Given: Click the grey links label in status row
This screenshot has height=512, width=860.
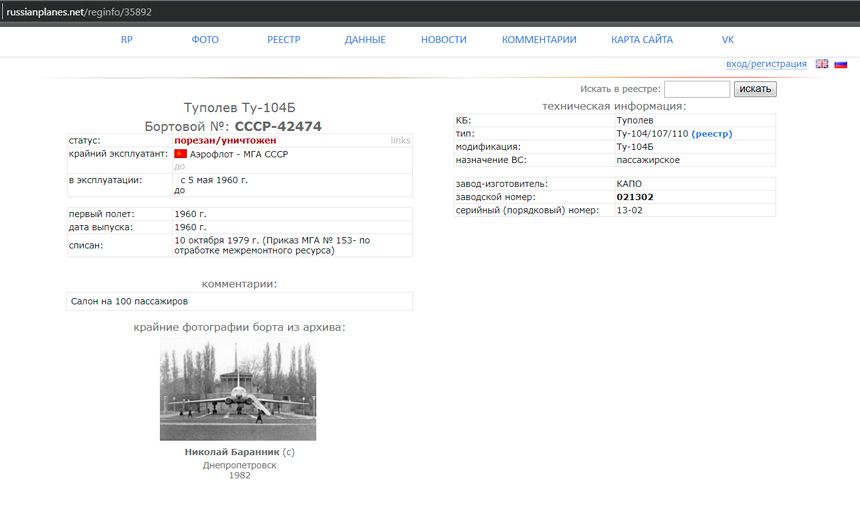Looking at the screenshot, I should click(x=400, y=141).
